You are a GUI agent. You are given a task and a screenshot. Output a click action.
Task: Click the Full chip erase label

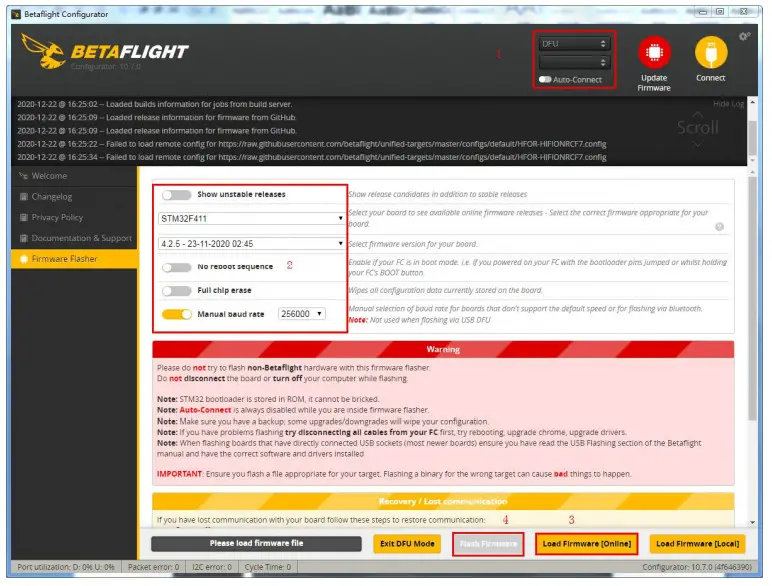pyautogui.click(x=224, y=291)
